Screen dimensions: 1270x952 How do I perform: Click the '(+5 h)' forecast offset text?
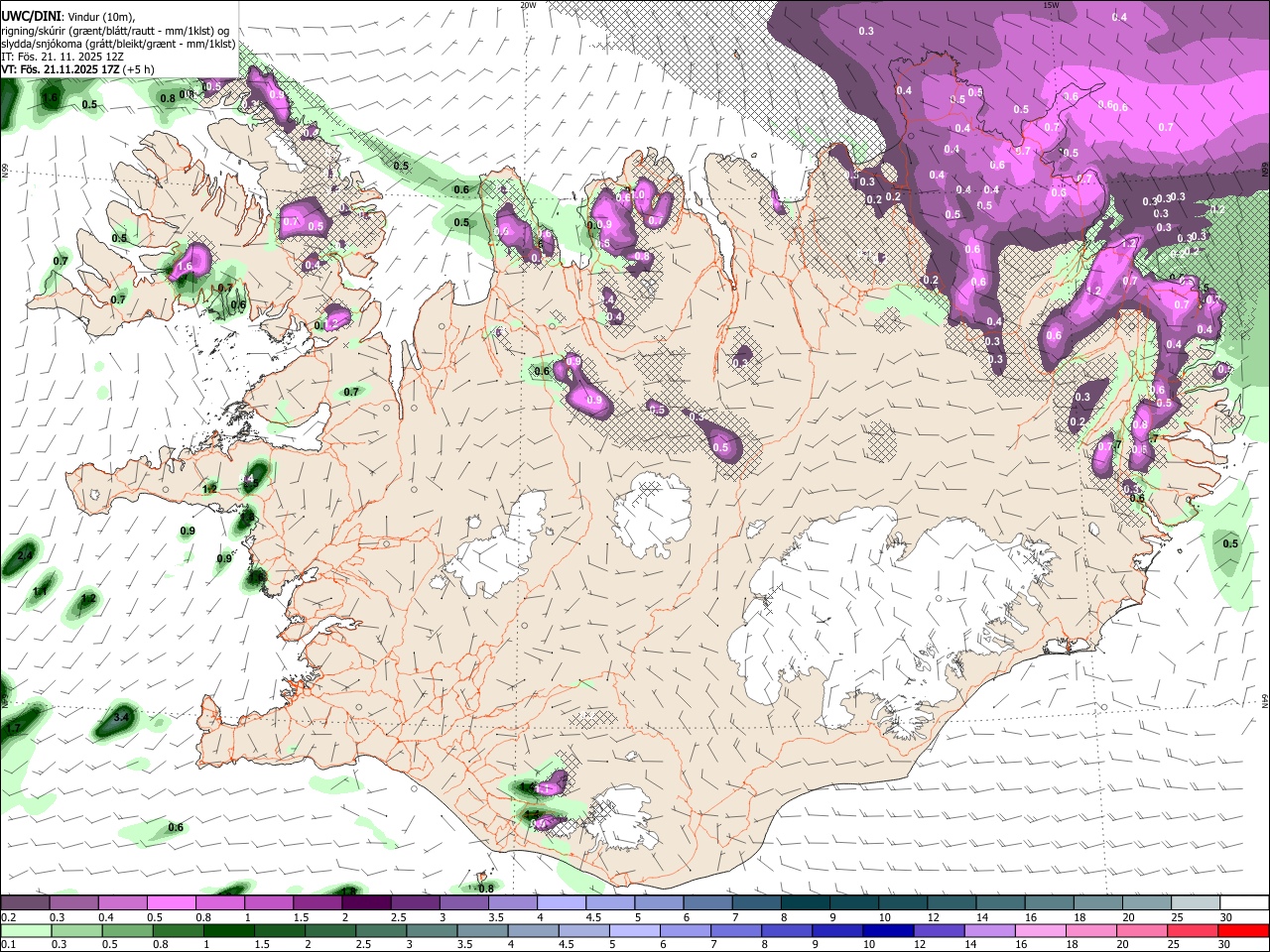[137, 69]
